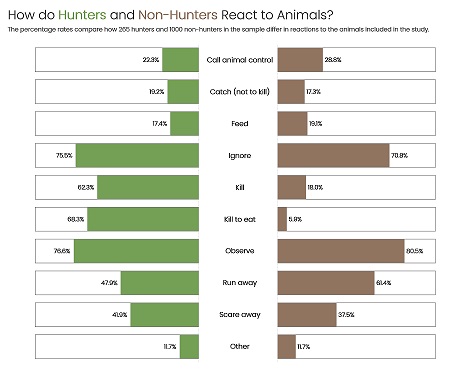Select the green Kill to eat bar
Screen dimensions: 465x375
(x=143, y=219)
